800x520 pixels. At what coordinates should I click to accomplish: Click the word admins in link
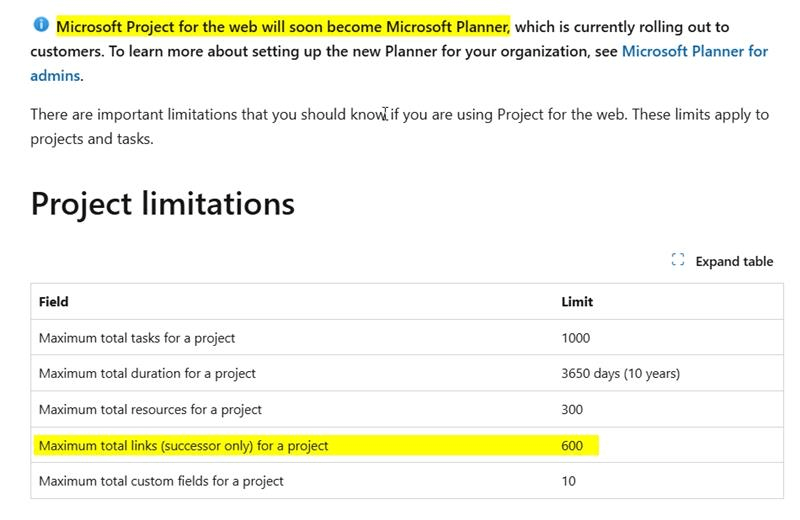tap(55, 76)
